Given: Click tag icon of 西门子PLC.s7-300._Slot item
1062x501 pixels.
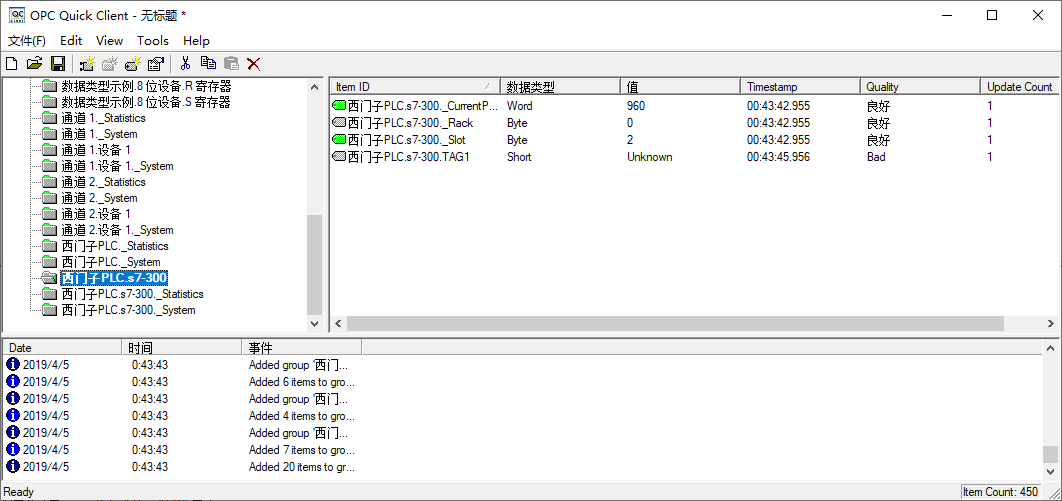Looking at the screenshot, I should click(339, 140).
